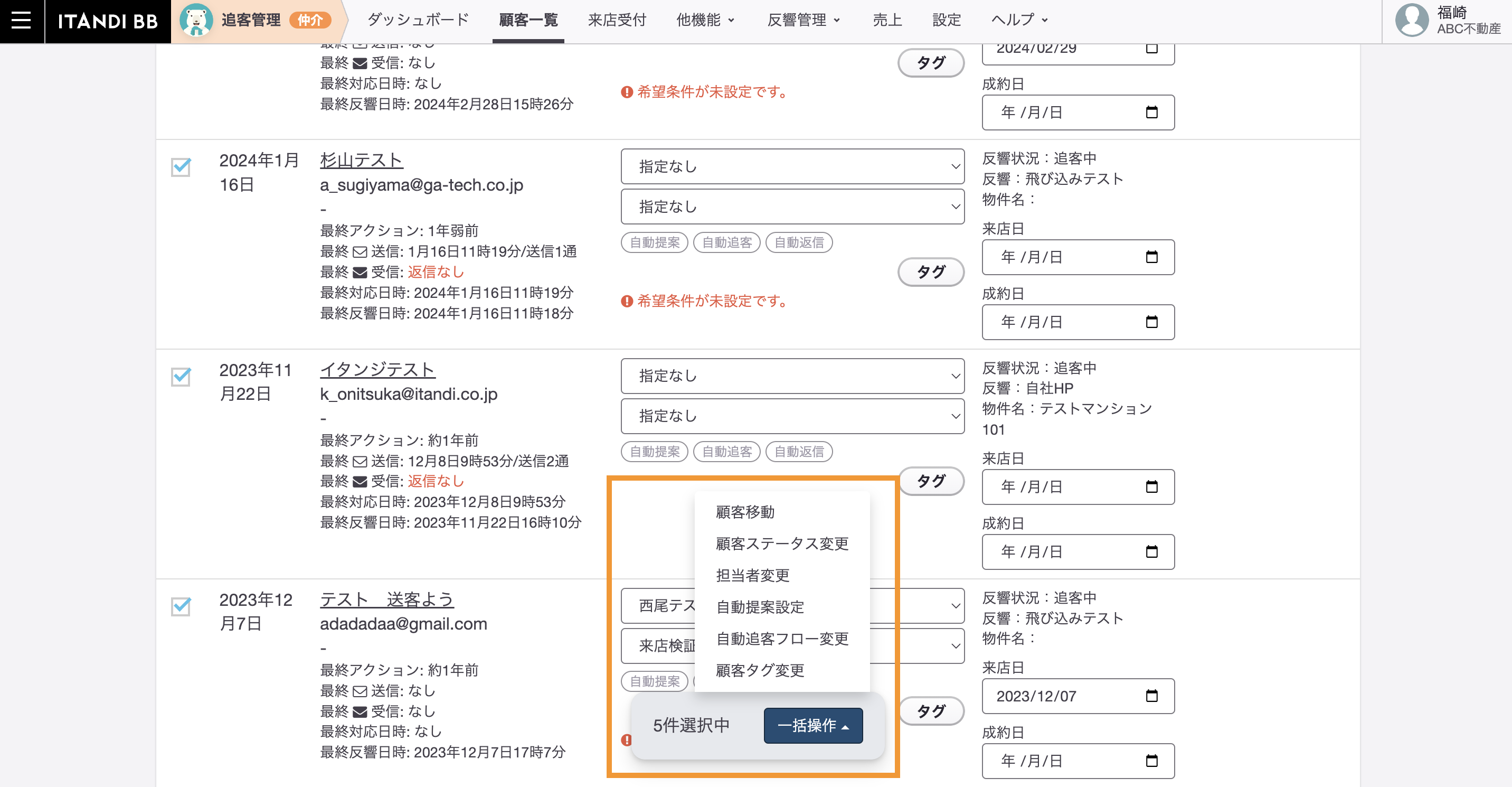Click タグ button in the top row

[x=931, y=63]
